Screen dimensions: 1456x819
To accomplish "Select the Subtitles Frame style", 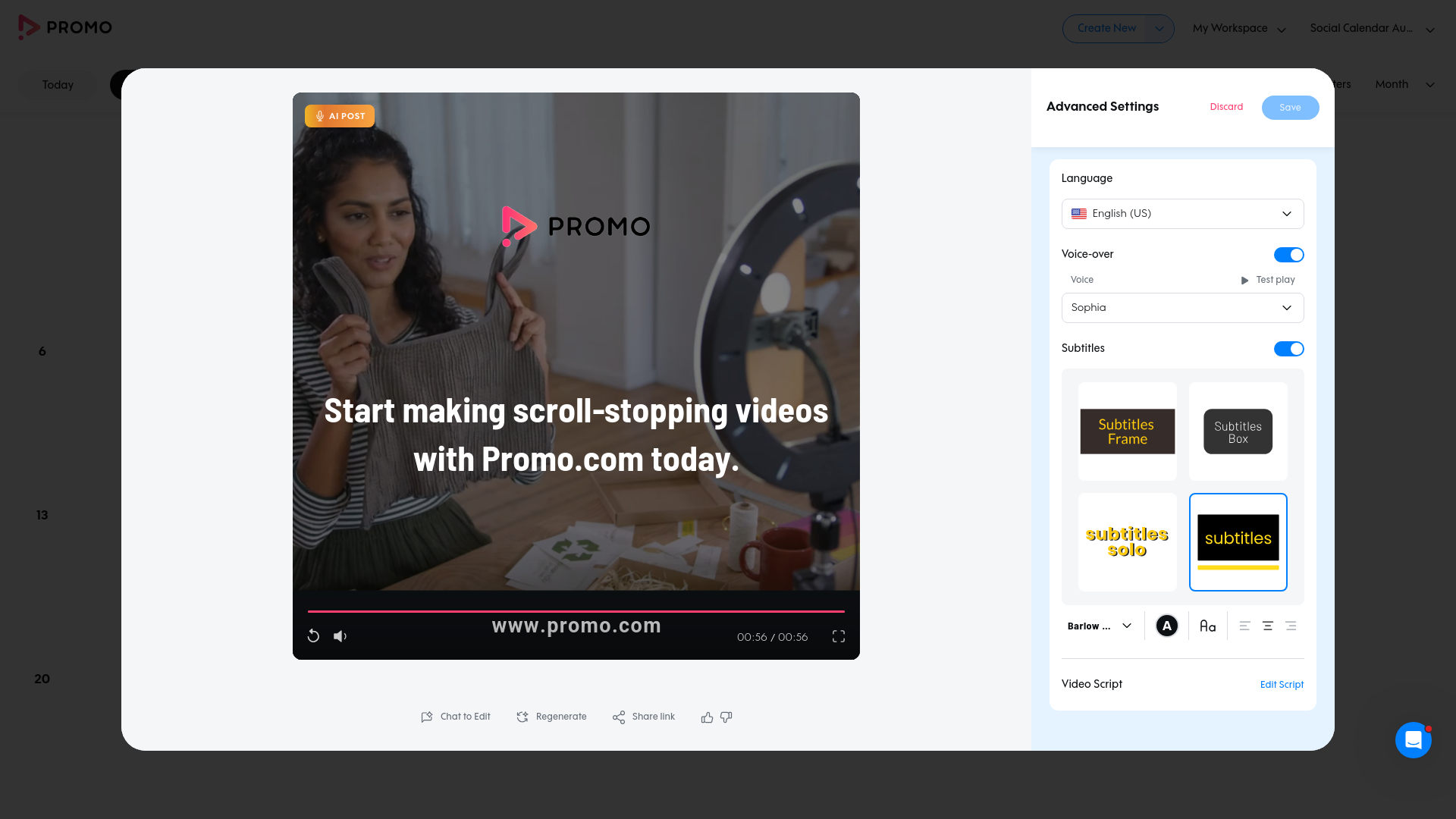I will pyautogui.click(x=1128, y=431).
